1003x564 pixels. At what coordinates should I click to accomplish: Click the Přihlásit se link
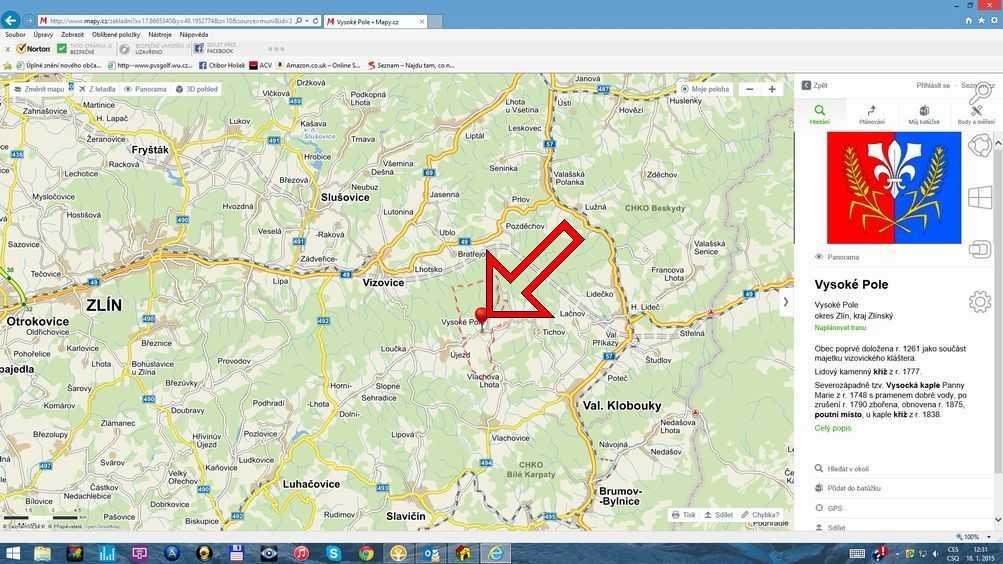coord(933,85)
